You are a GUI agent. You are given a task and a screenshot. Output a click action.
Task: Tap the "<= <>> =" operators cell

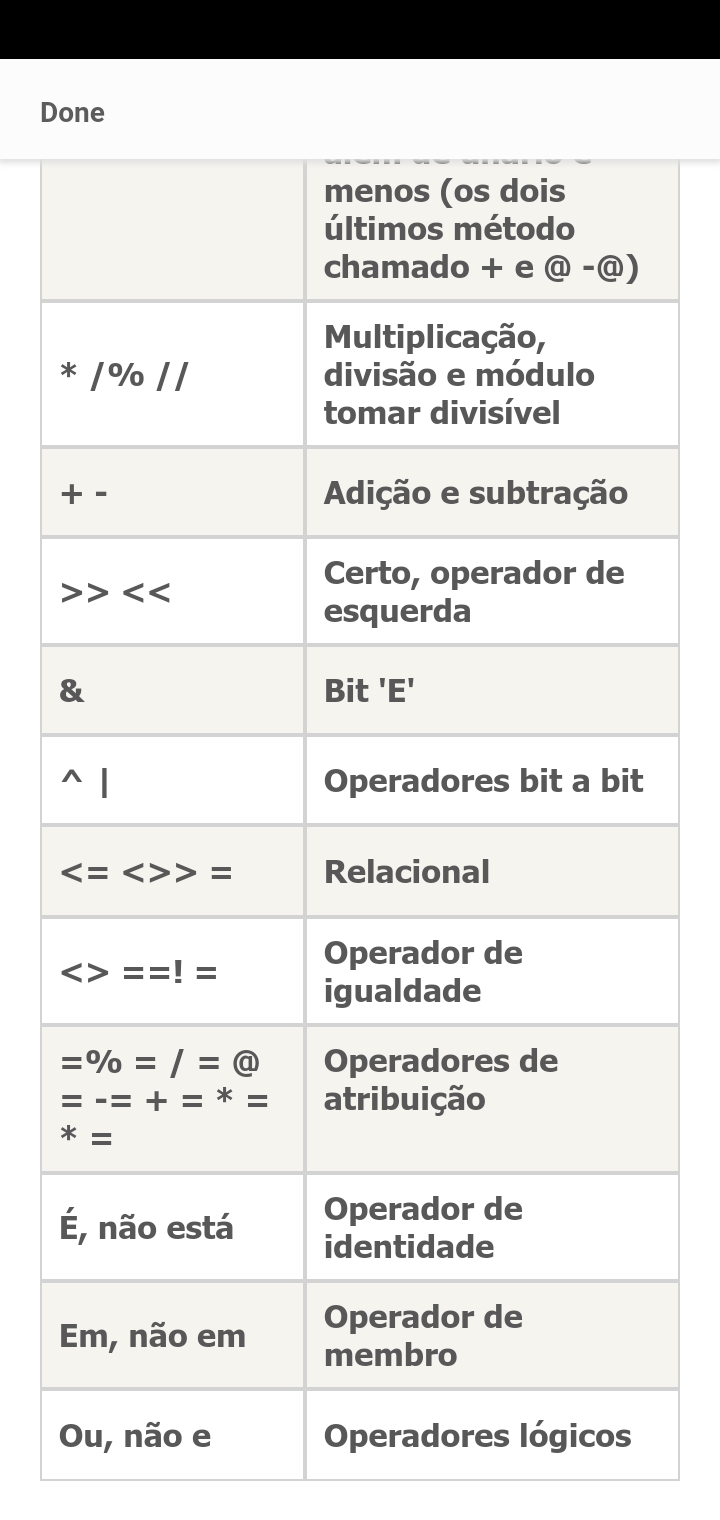coord(146,872)
